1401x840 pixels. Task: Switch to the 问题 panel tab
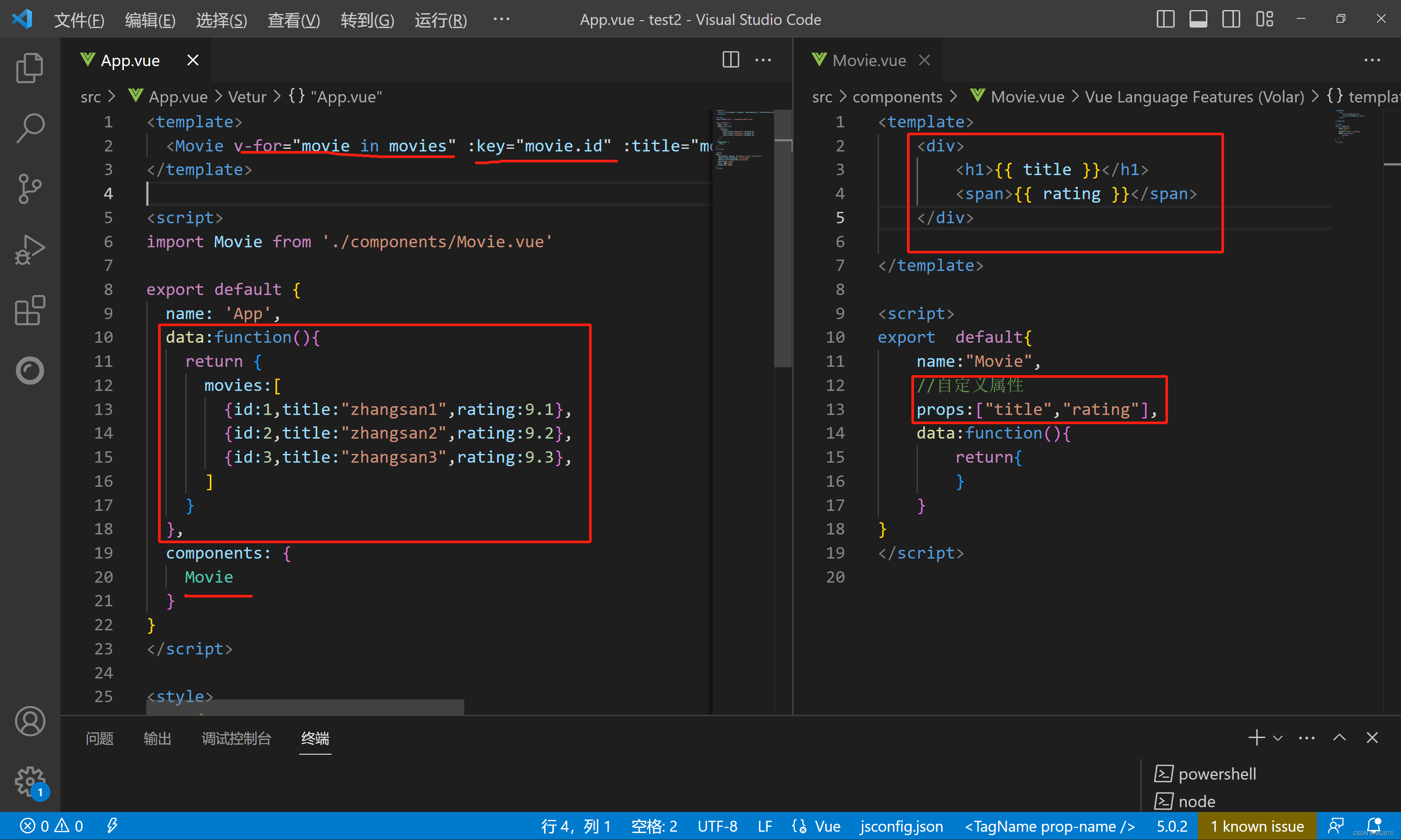coord(99,739)
